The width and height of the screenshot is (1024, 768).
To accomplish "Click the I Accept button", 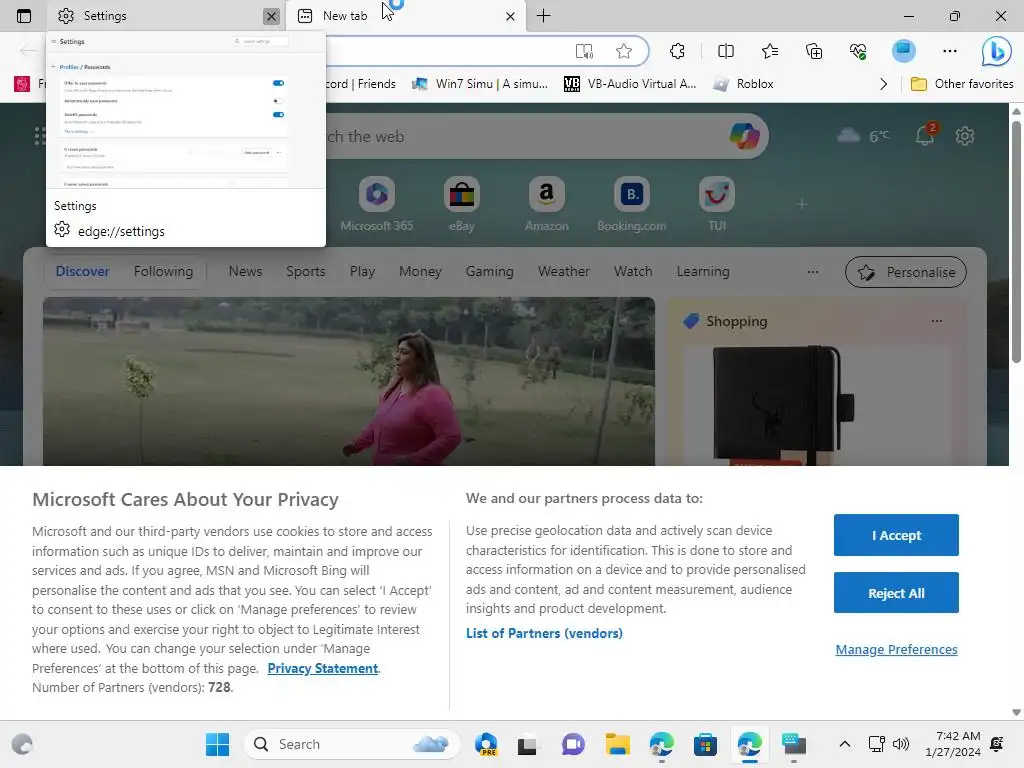I will (896, 535).
